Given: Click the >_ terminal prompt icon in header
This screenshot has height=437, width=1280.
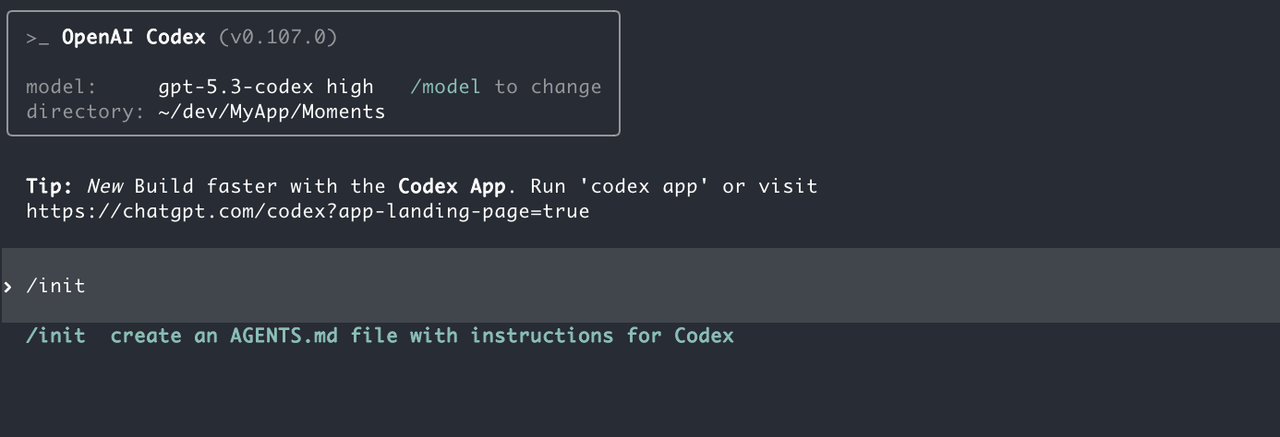Looking at the screenshot, I should point(38,38).
